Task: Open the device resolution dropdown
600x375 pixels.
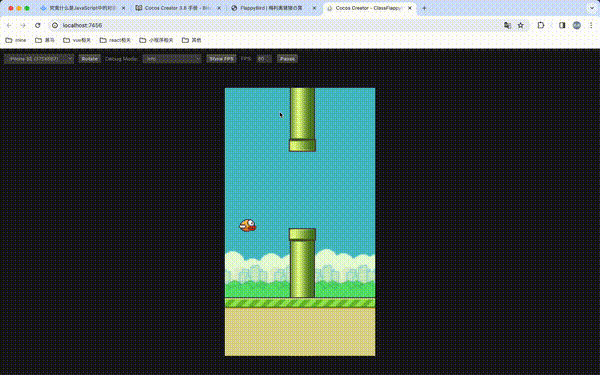Action: click(x=39, y=59)
